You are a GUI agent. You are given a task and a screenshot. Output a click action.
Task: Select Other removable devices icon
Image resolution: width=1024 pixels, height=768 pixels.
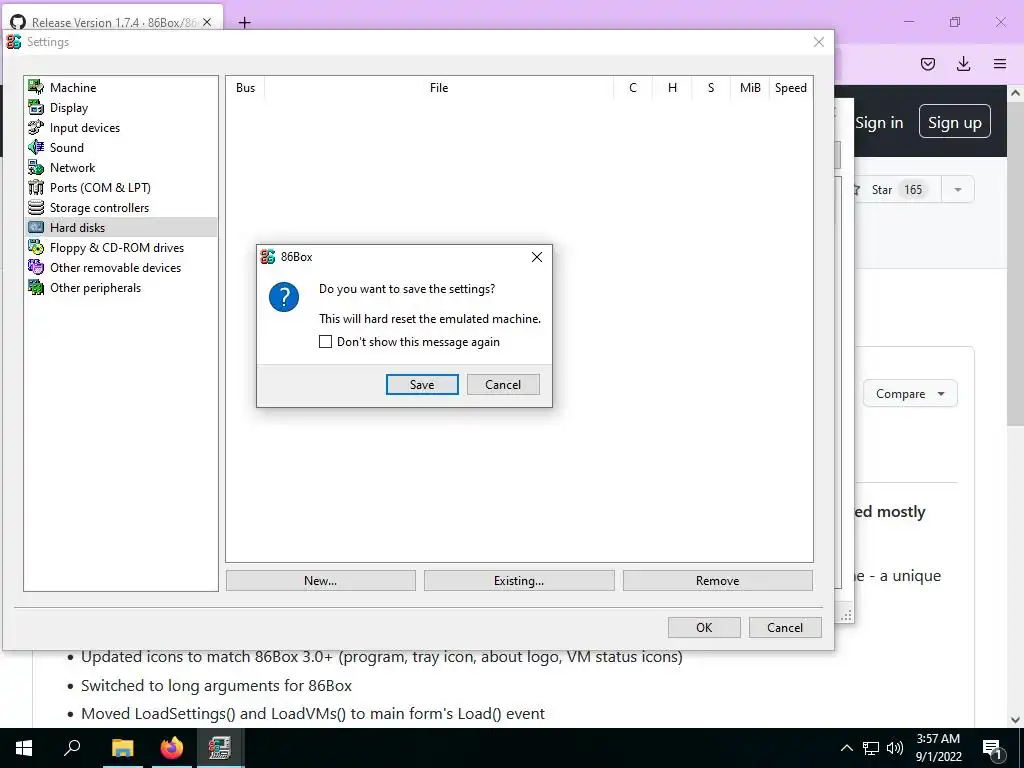click(36, 268)
